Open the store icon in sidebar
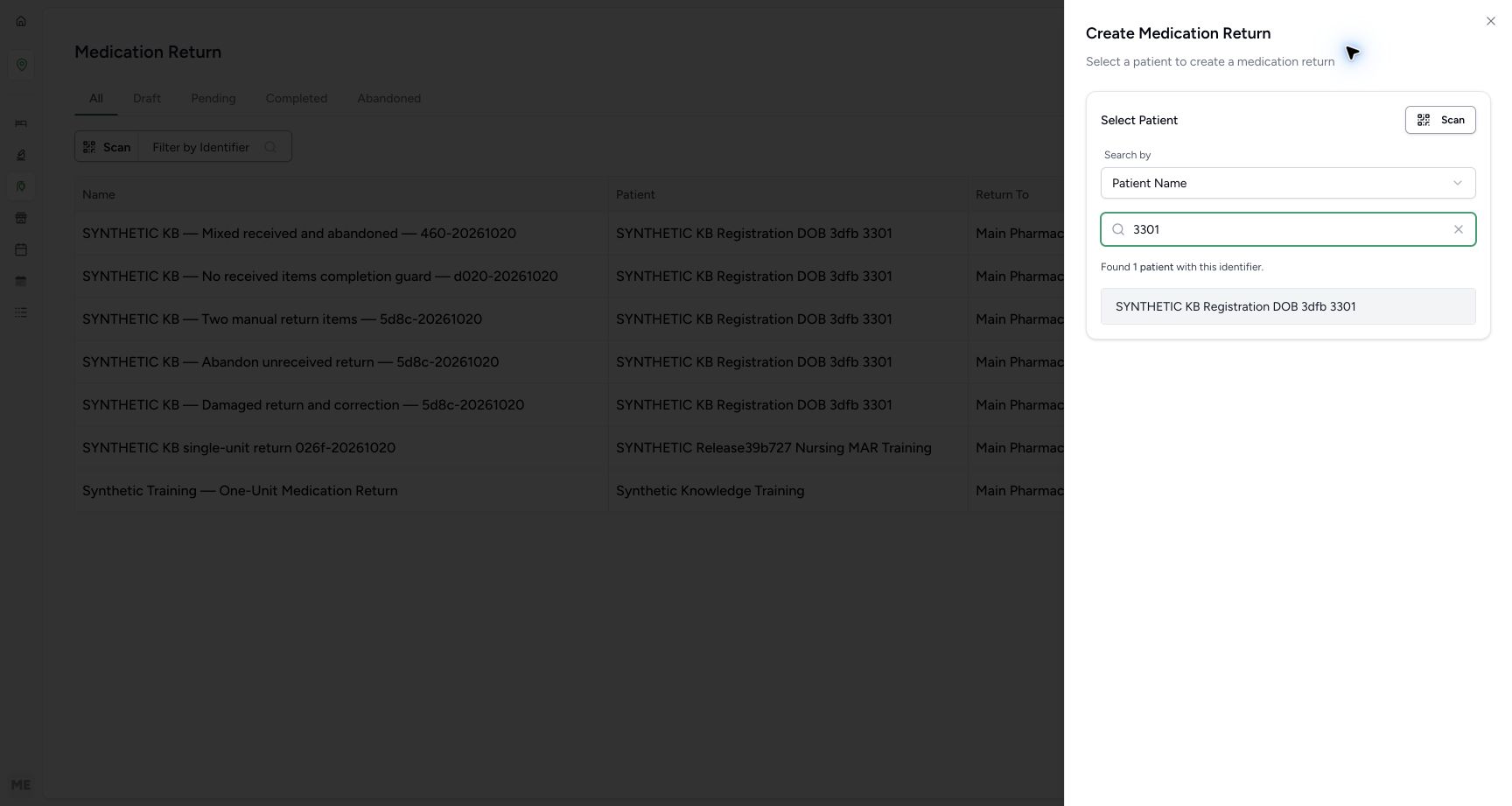The height and width of the screenshot is (806, 1512). 21,218
